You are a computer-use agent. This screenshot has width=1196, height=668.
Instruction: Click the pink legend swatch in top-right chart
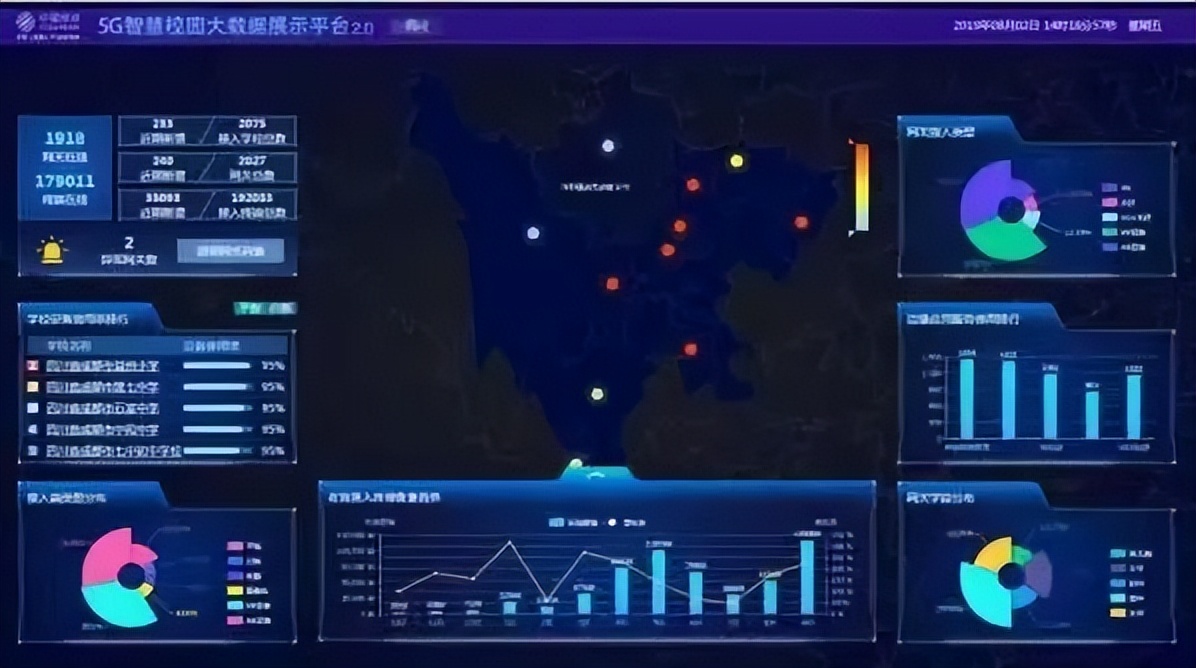coord(1110,202)
